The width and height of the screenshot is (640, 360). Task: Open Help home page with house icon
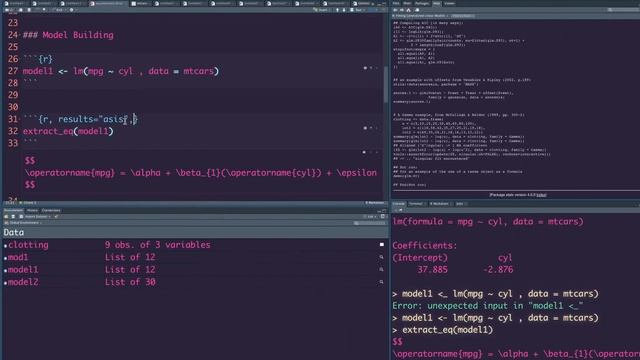pyautogui.click(x=409, y=10)
